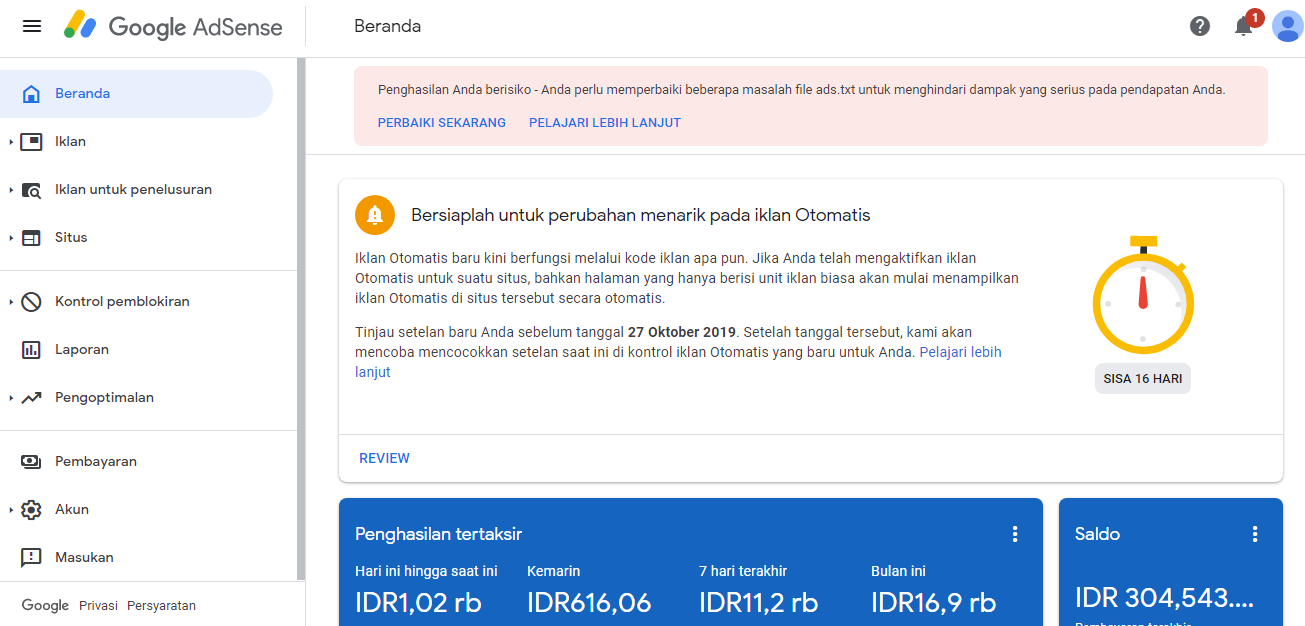Expand the Pengoptimalan menu arrow
This screenshot has height=626, width=1305.
(11, 398)
